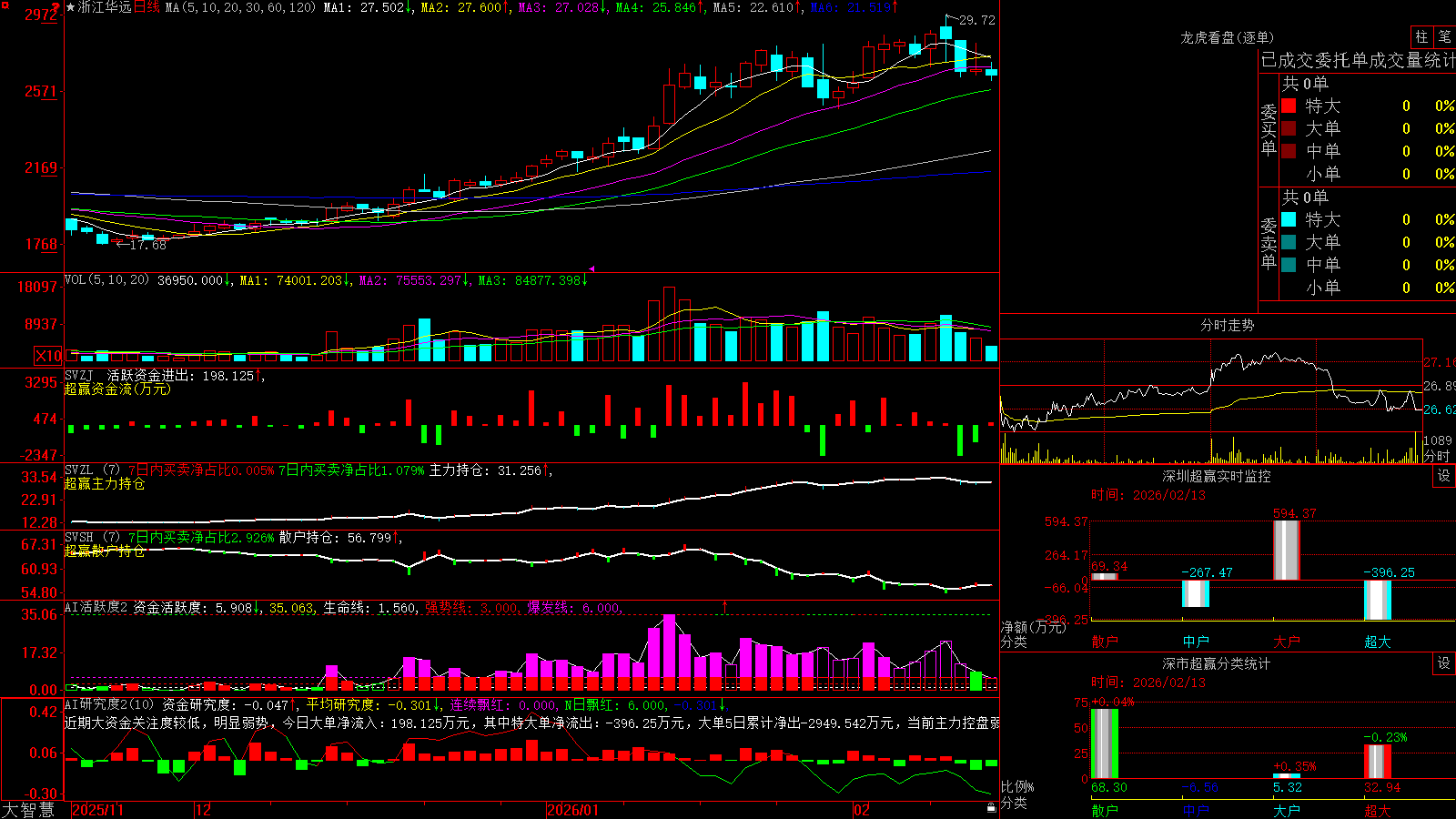Viewport: 1456px width, 819px height.
Task: Click the red question mark icon at top-left
Action: point(56,7)
